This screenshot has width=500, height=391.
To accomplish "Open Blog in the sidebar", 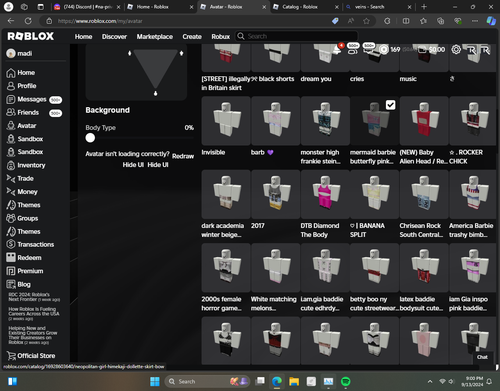I will [x=18, y=284].
